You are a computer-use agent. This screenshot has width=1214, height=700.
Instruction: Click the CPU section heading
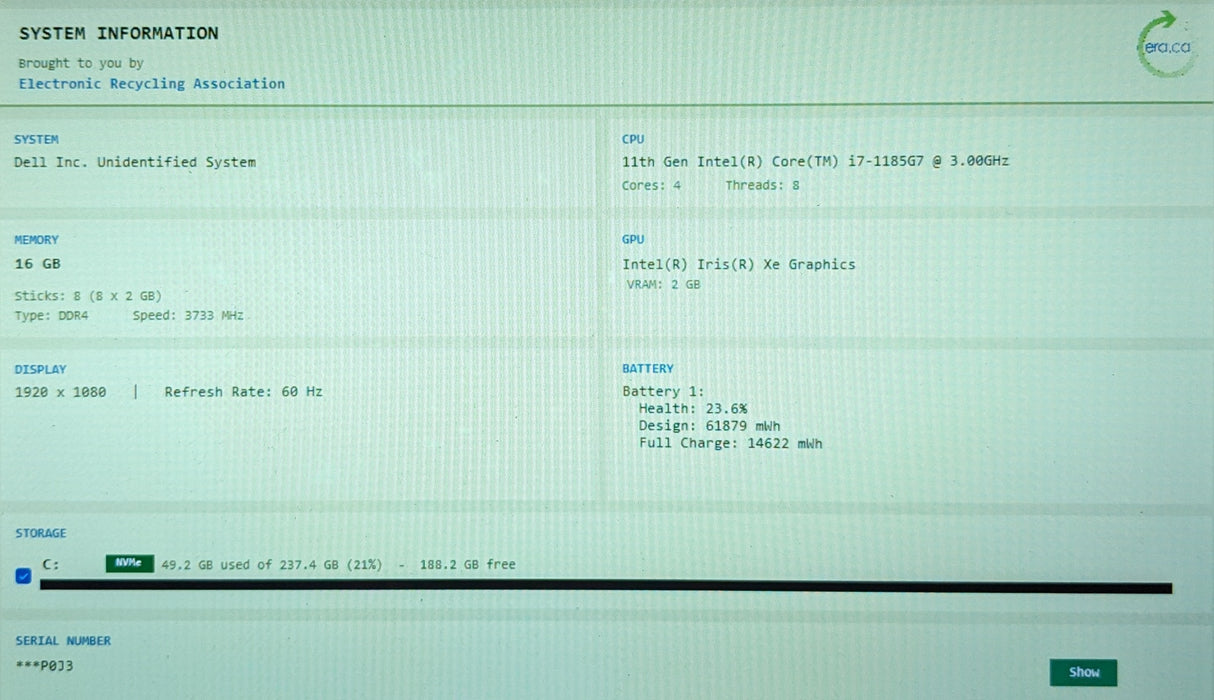pos(633,140)
